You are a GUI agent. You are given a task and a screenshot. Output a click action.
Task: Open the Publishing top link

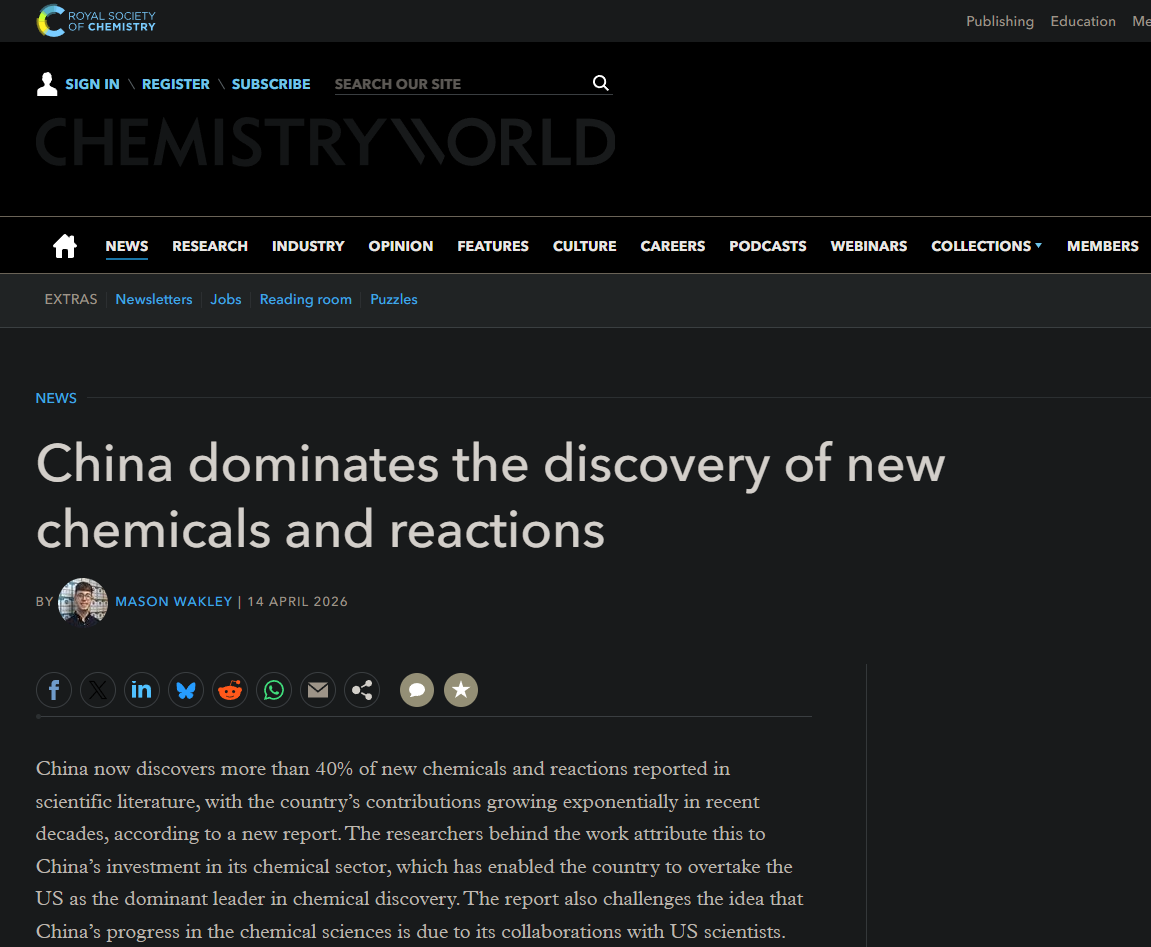[x=1000, y=21]
